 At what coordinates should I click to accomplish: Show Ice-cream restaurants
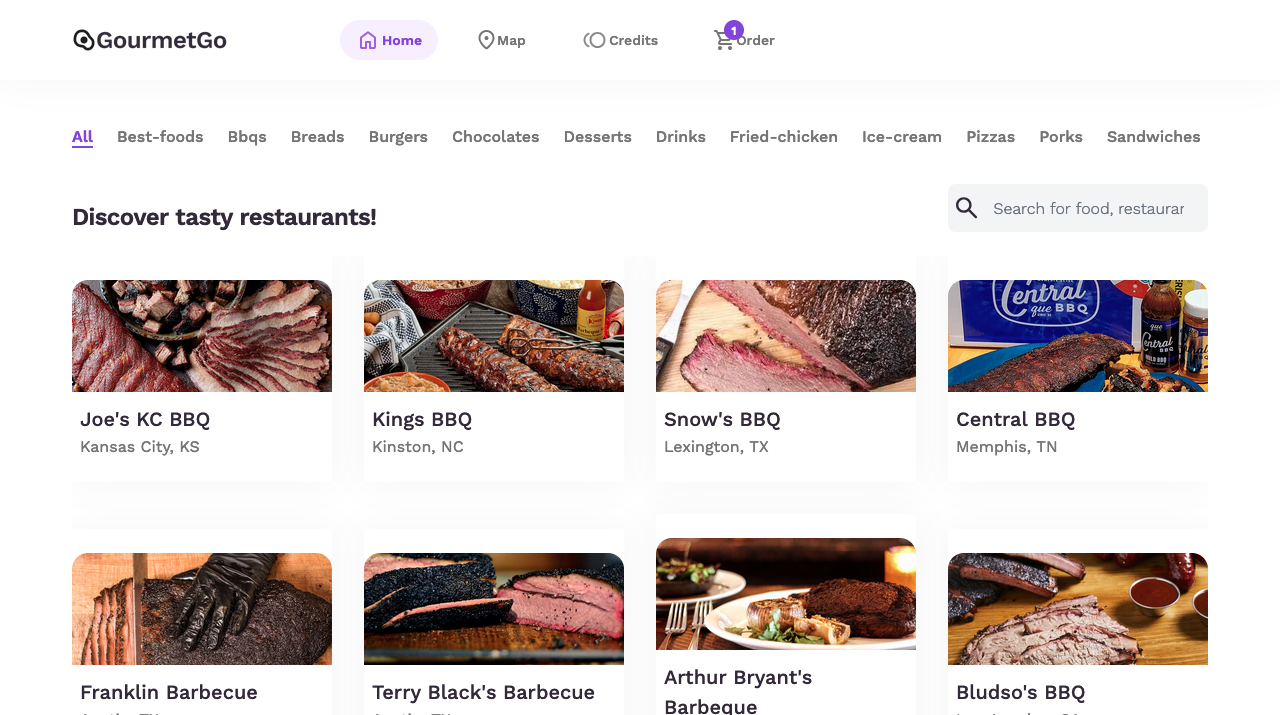(x=901, y=137)
